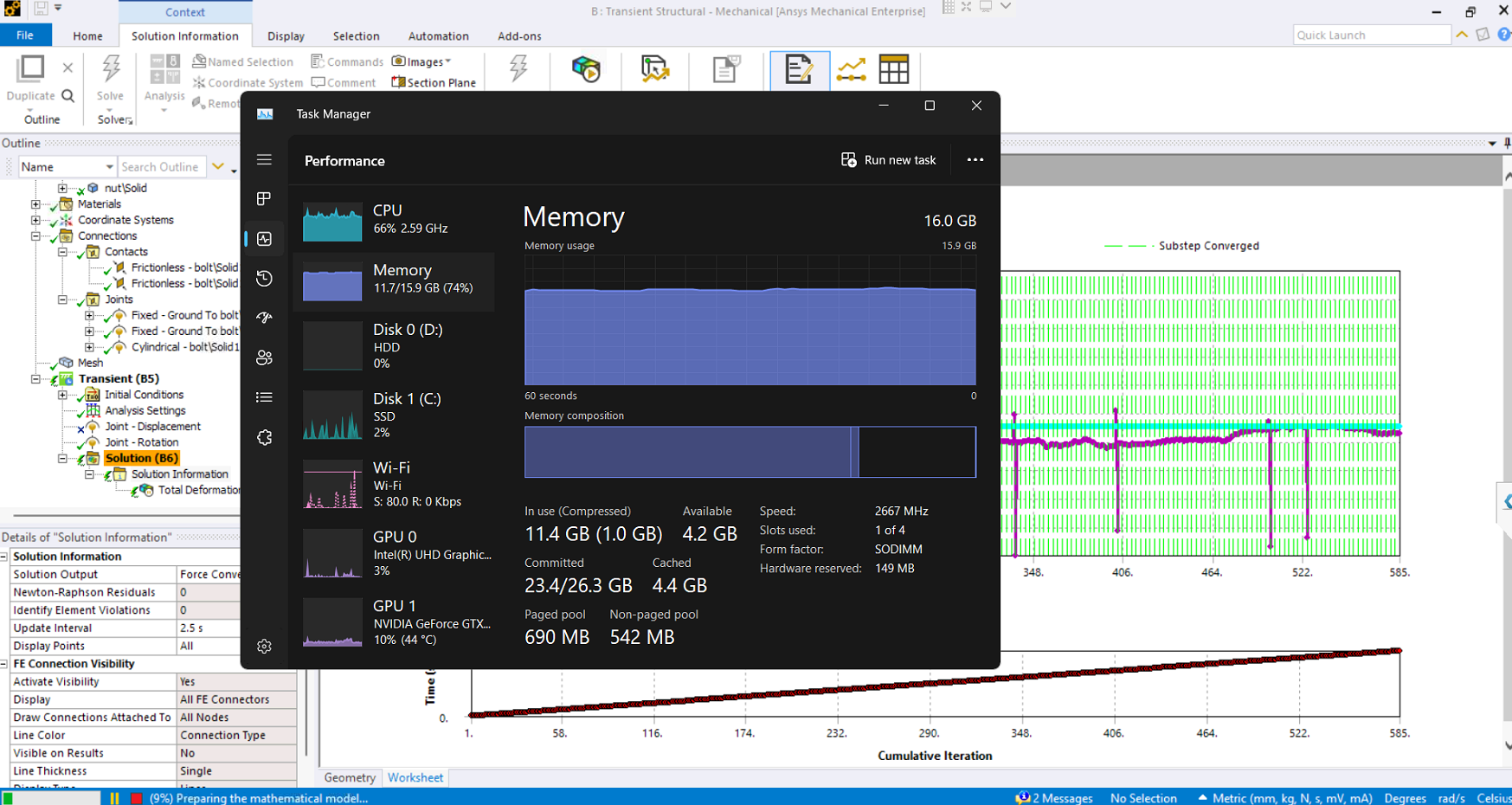Switch to the Automation ribbon tab

point(438,36)
